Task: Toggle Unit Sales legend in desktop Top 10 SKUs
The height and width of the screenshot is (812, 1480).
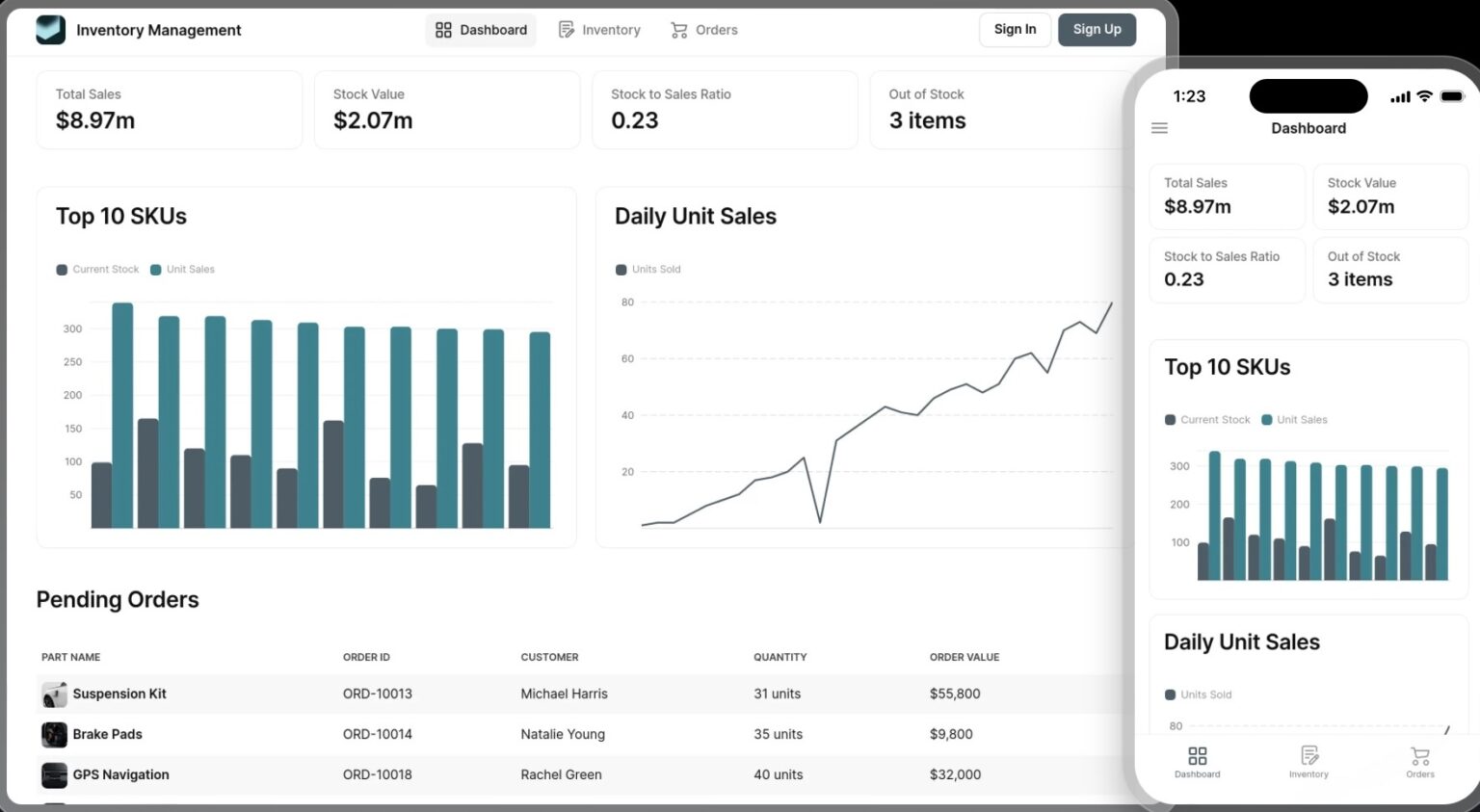Action: (182, 270)
